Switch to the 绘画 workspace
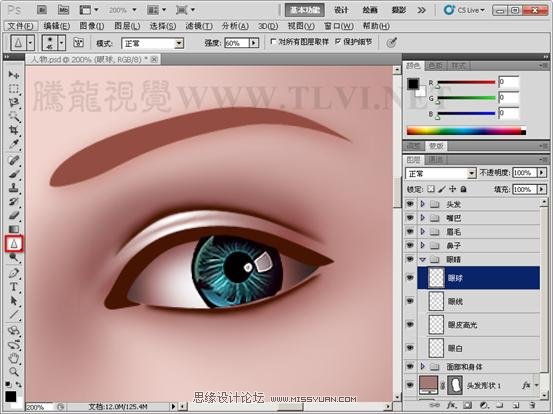553x414 pixels. click(x=370, y=10)
